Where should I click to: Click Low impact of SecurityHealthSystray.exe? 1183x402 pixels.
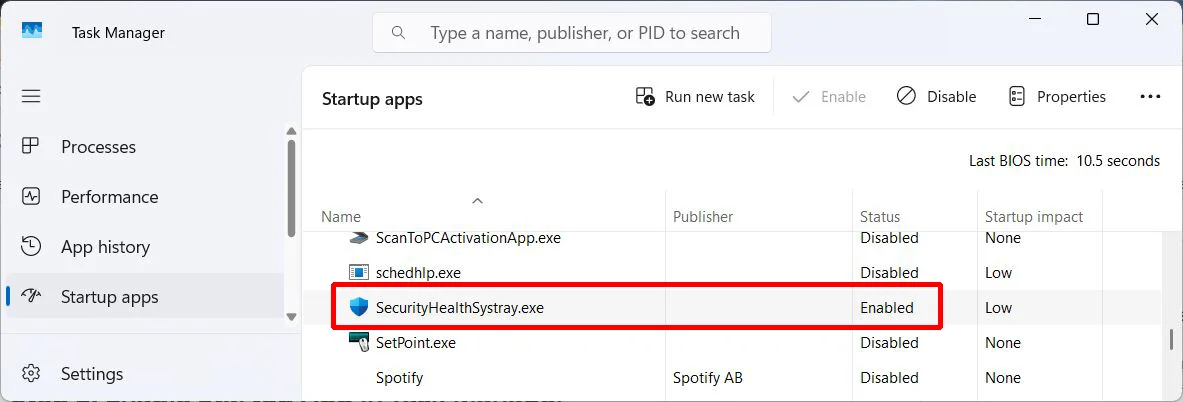coord(998,308)
